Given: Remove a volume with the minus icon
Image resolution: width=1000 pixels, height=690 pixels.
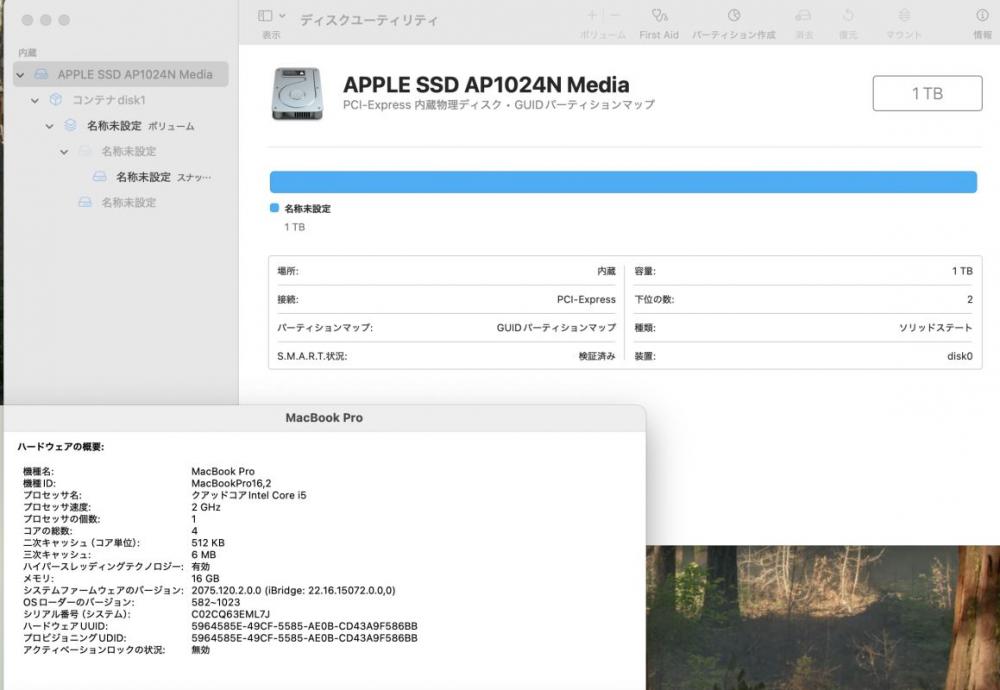Looking at the screenshot, I should point(615,15).
